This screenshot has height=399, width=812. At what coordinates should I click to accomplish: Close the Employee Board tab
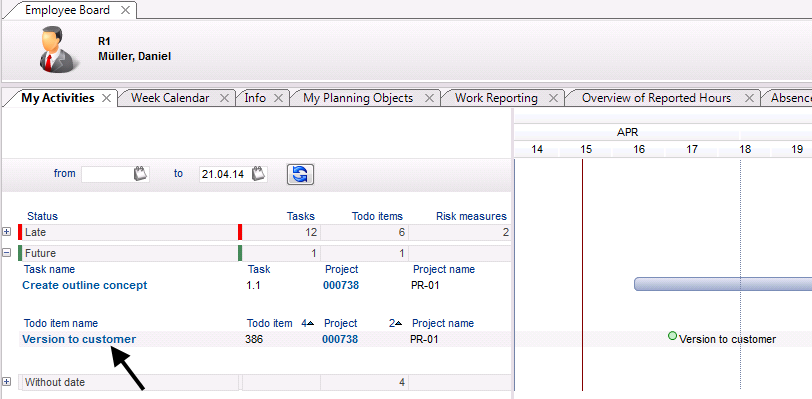click(x=125, y=10)
